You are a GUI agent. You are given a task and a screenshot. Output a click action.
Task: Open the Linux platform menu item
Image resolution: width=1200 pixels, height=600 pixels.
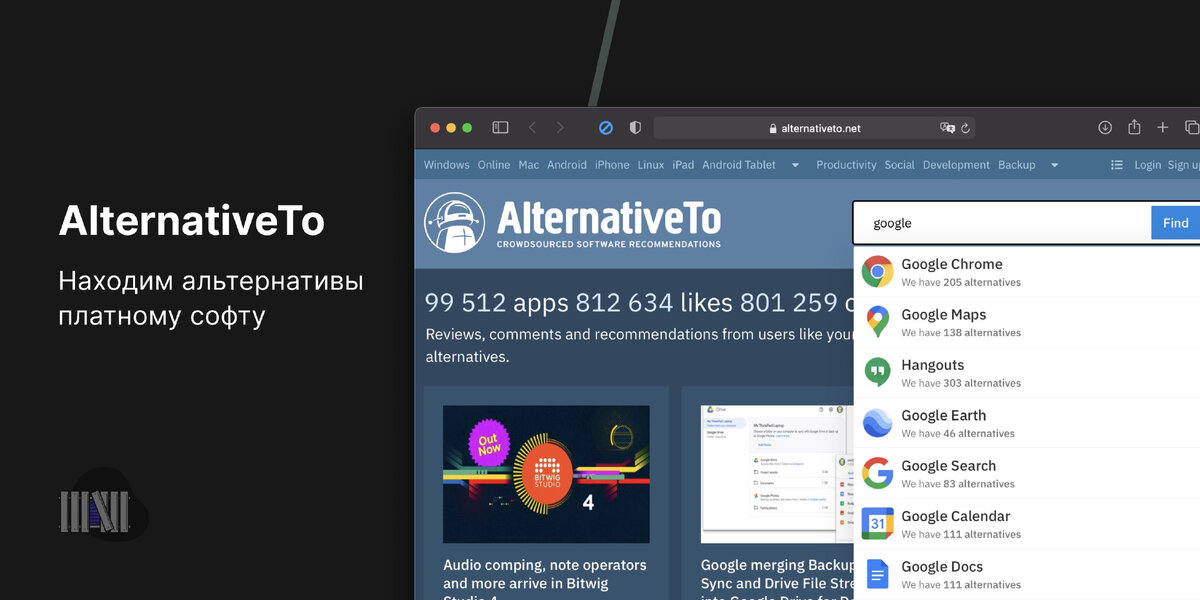coord(651,165)
